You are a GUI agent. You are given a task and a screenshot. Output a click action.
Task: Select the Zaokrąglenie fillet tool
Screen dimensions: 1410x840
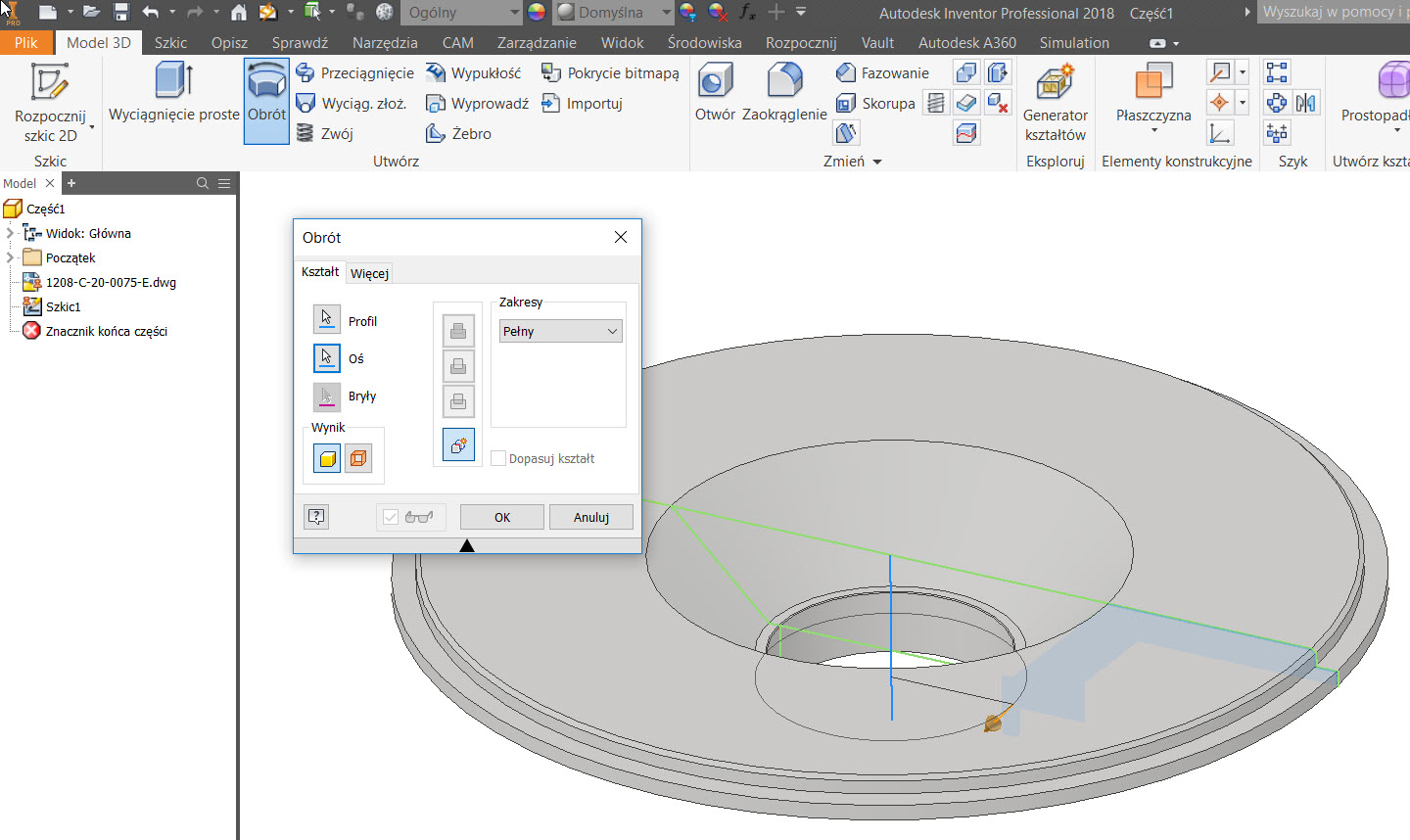(x=784, y=82)
